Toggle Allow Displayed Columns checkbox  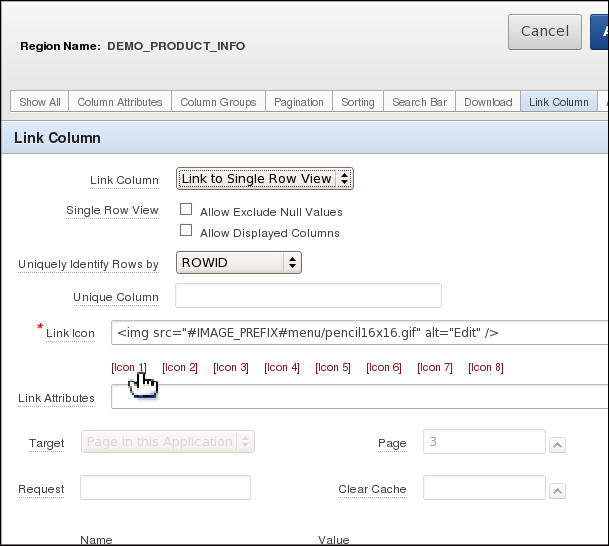pos(186,232)
